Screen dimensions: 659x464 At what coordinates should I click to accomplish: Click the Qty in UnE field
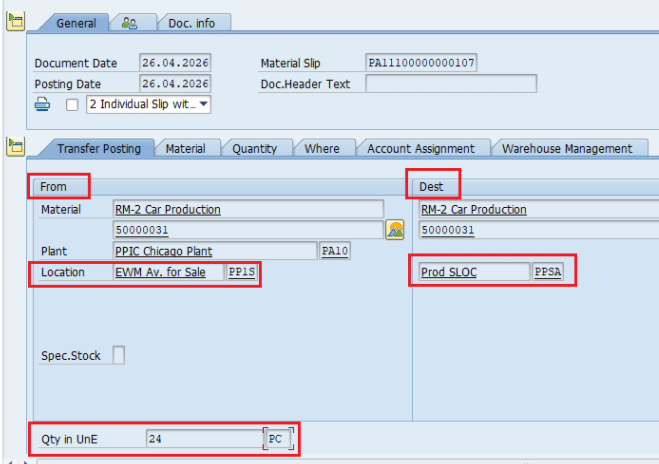point(203,438)
